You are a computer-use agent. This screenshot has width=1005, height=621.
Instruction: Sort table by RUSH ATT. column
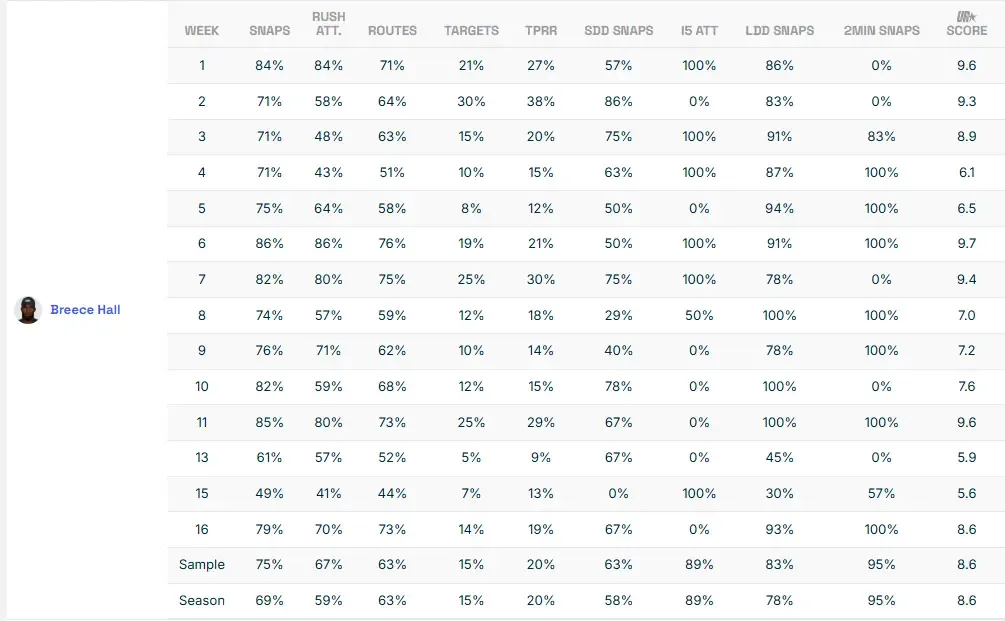[x=329, y=24]
